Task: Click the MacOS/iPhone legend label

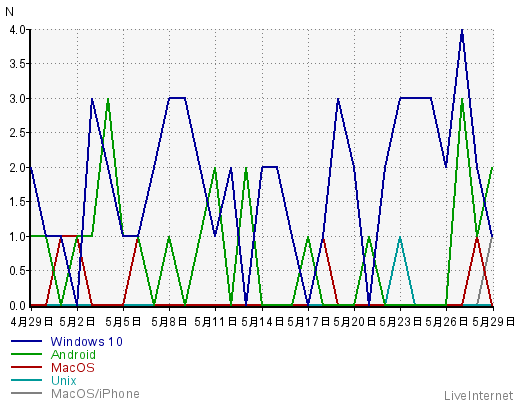Action: click(x=95, y=394)
